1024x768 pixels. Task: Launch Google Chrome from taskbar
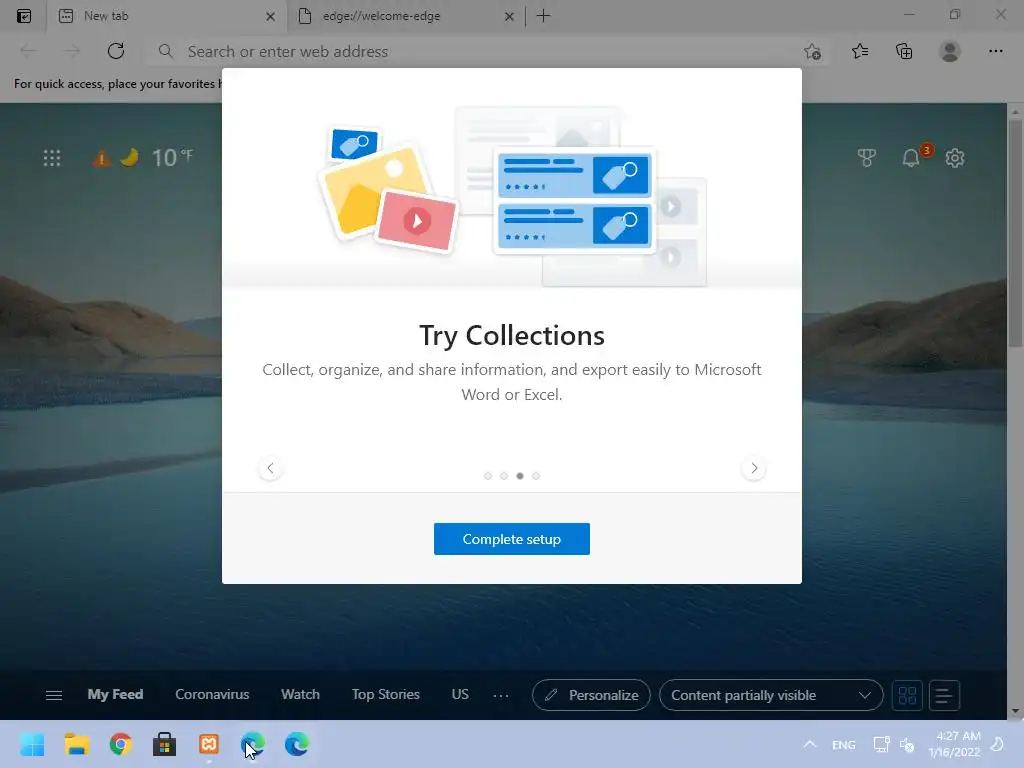coord(121,744)
